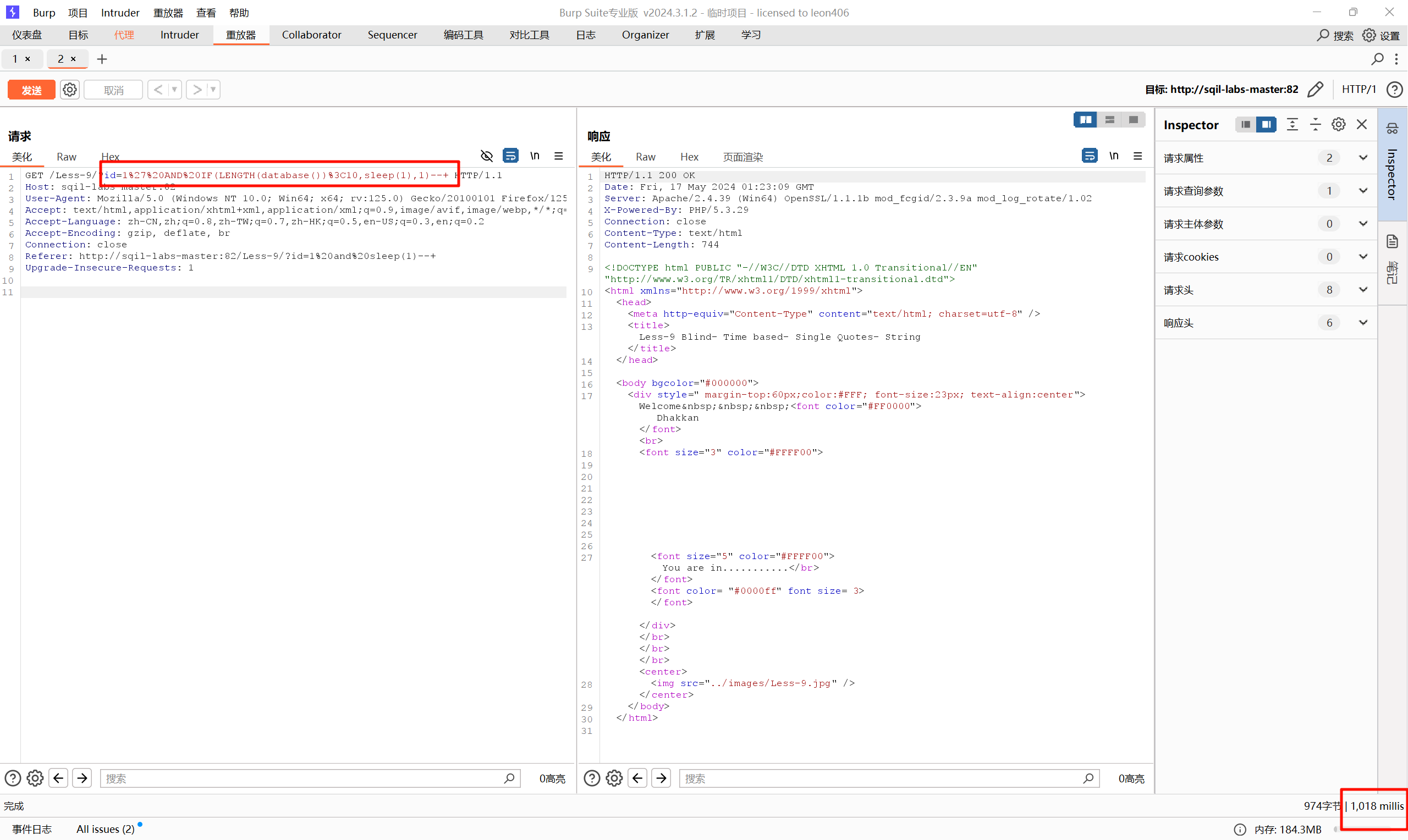This screenshot has height=840, width=1408.
Task: Toggle \n newline display in request
Action: pos(535,156)
